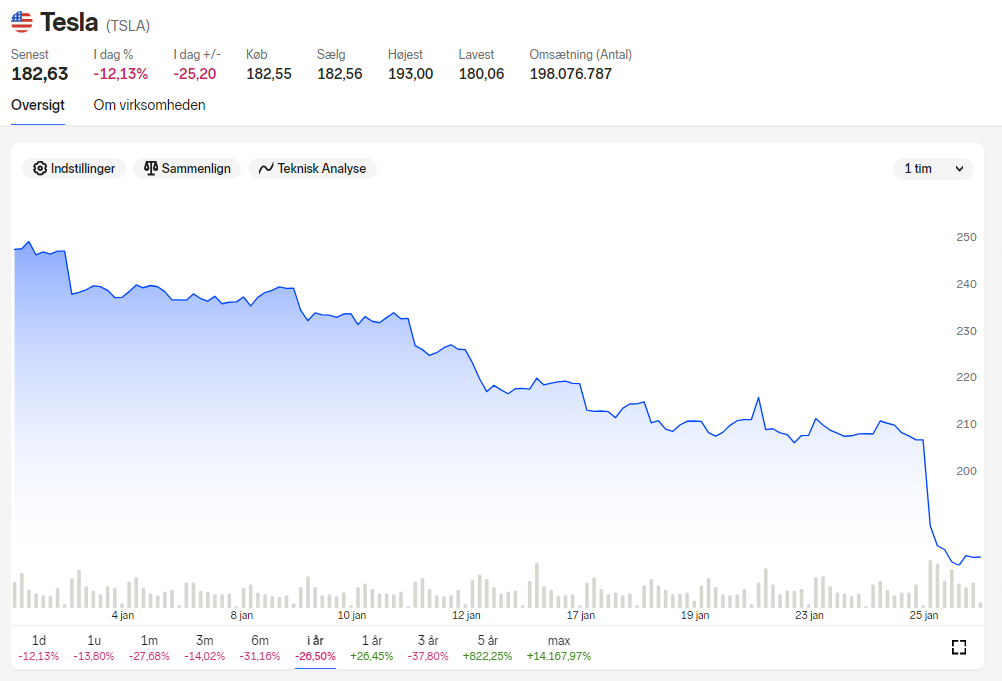This screenshot has height=681, width=1002.
Task: Click the US flag icon beside Tesla
Action: point(22,22)
